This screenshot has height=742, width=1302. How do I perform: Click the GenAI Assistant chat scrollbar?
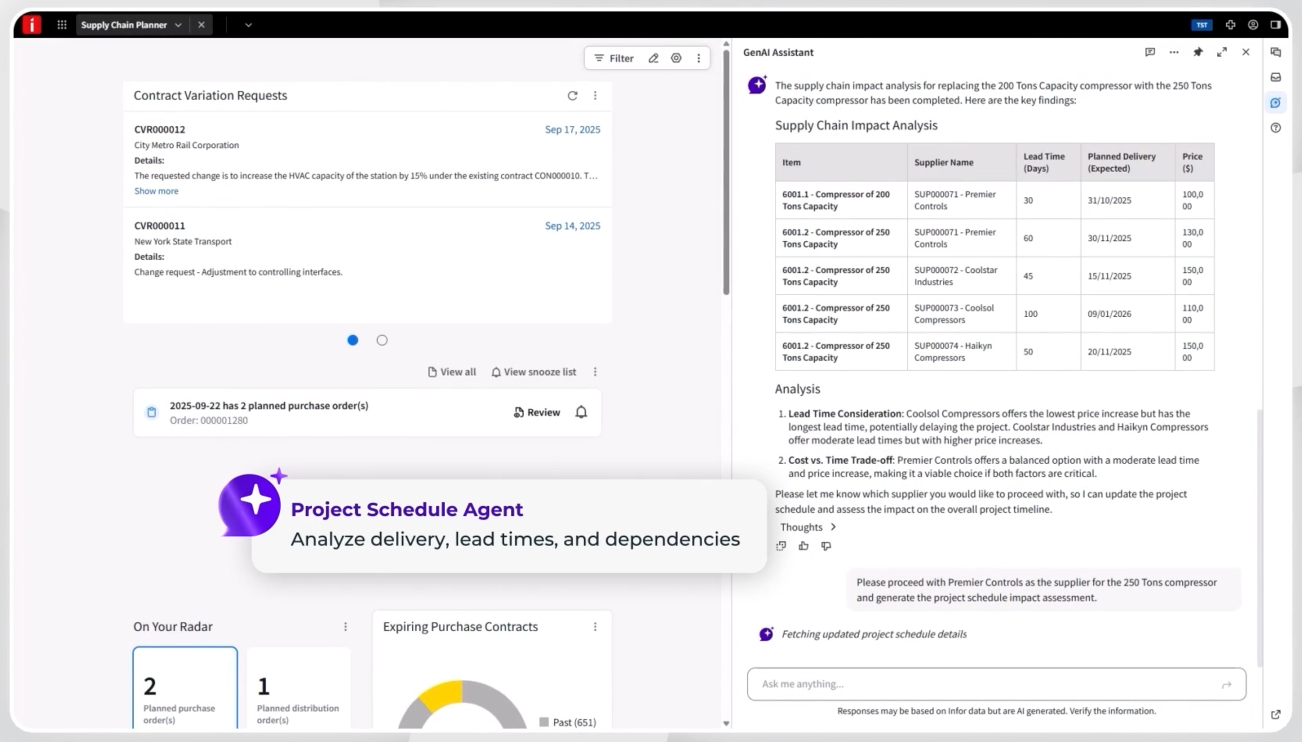1260,538
